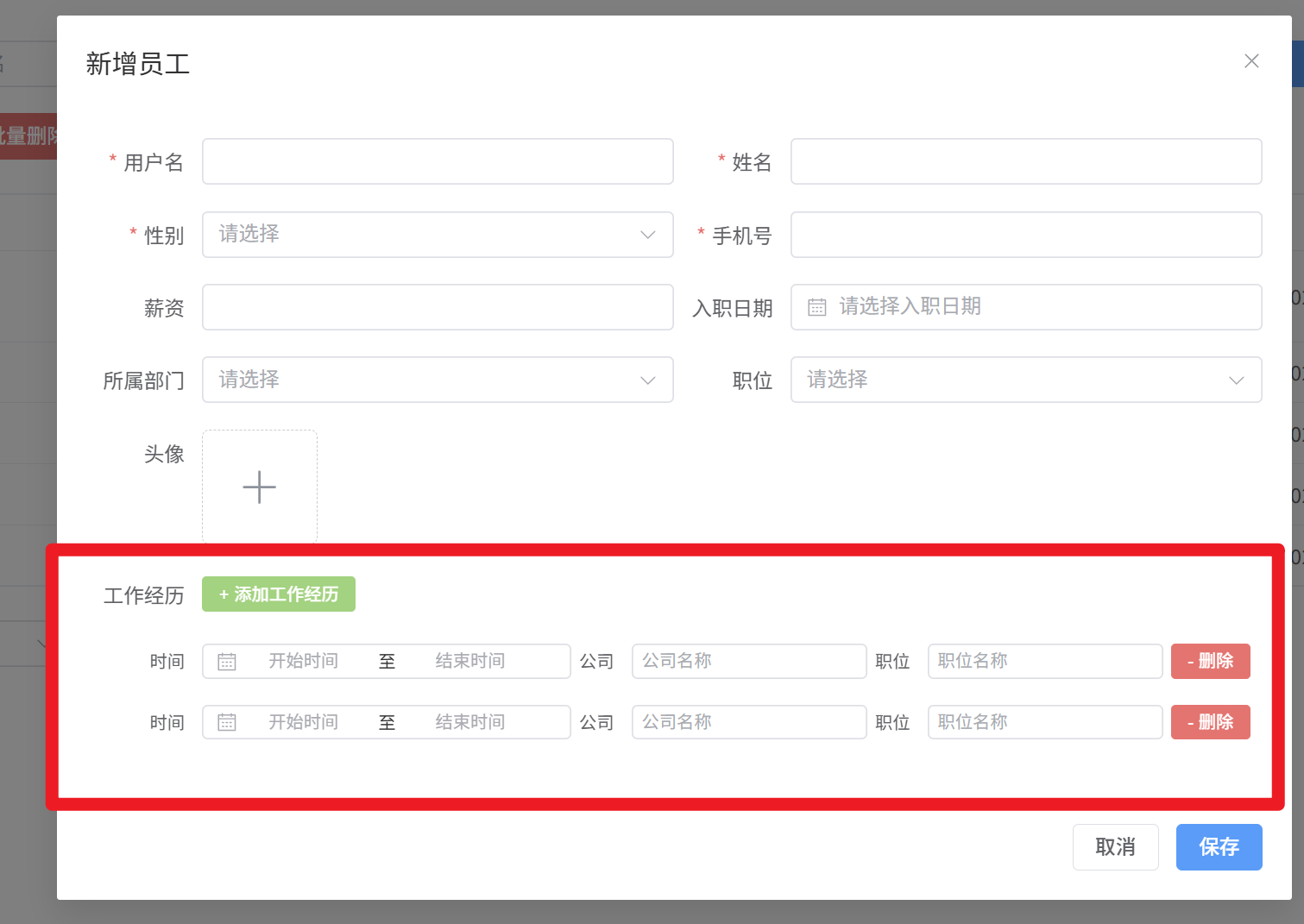Open the 职位 select dropdown
The image size is (1304, 924).
[x=1025, y=380]
